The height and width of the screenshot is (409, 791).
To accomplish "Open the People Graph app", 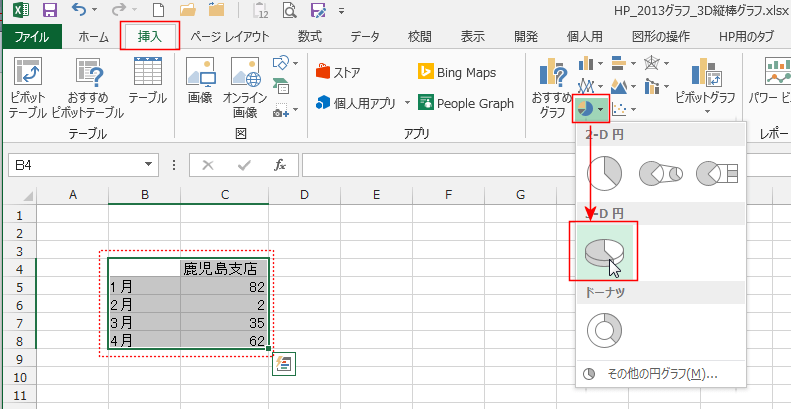I will 461,103.
